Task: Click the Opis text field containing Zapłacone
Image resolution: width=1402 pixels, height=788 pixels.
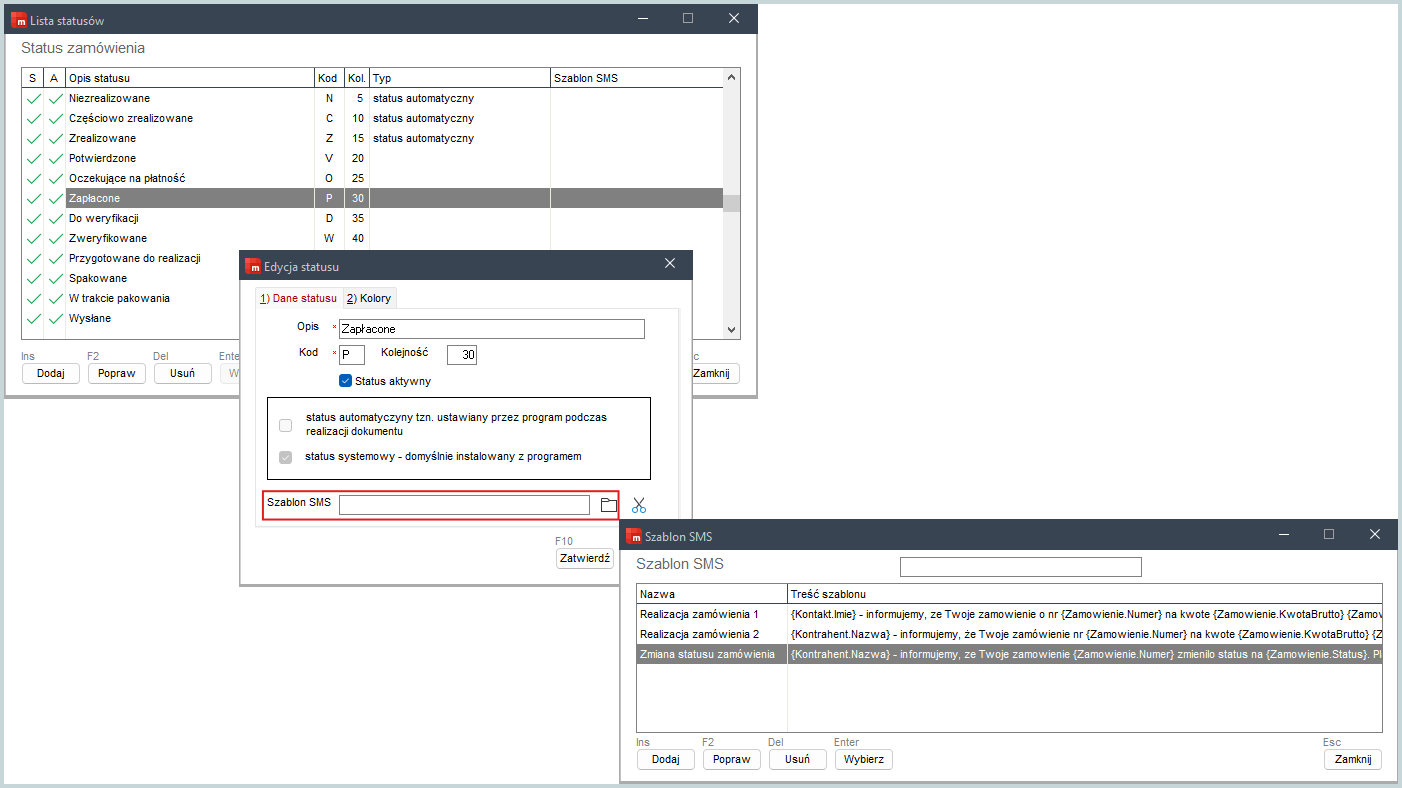Action: point(491,329)
